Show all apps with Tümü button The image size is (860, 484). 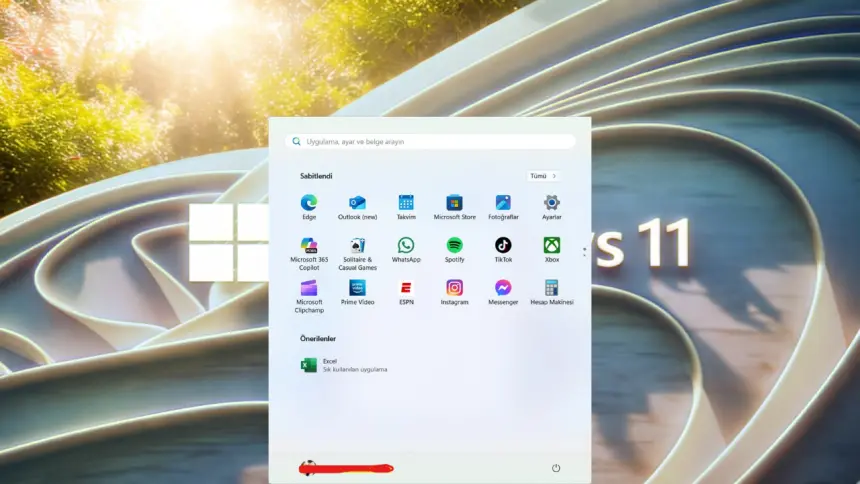coord(543,176)
